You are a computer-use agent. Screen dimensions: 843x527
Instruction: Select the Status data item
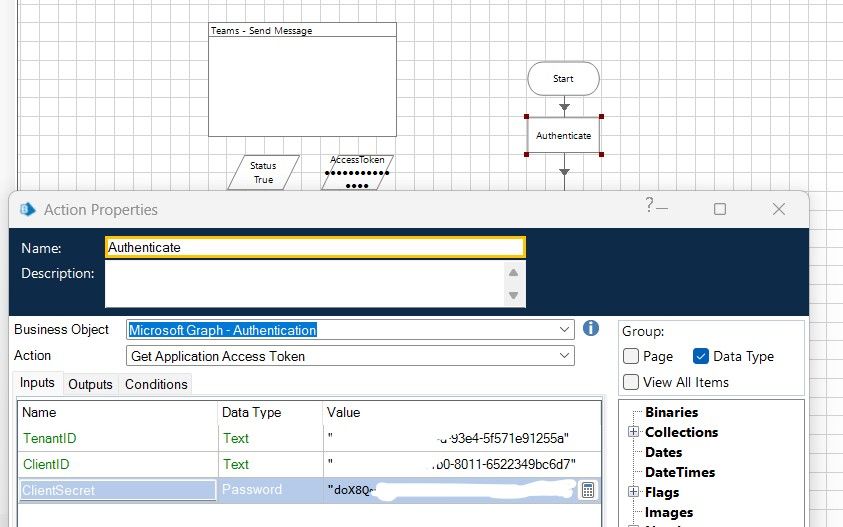pos(263,172)
